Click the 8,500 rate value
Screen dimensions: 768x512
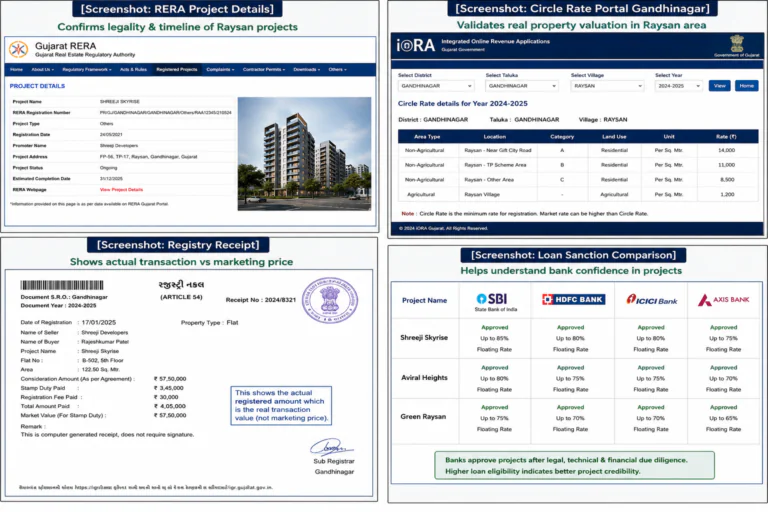pos(727,180)
